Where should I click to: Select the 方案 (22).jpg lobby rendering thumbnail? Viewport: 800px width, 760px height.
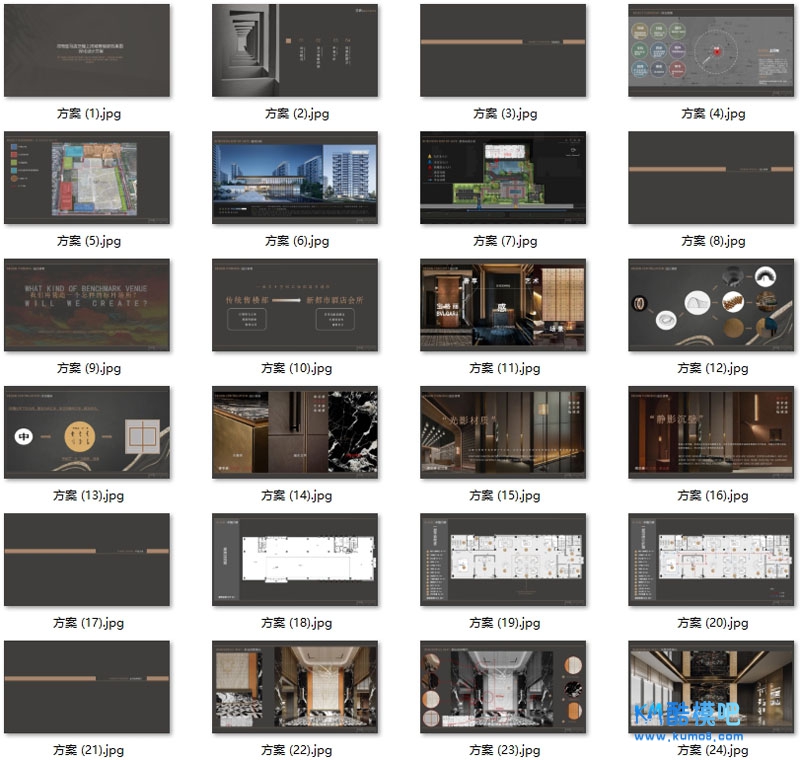[x=295, y=687]
